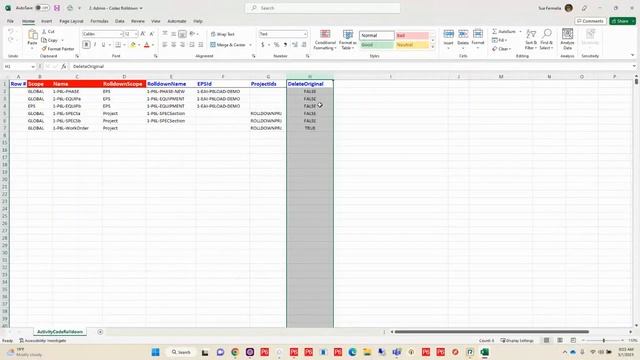Click the Decrease Font Size icon
This screenshot has width=640, height=360.
tap(151, 34)
